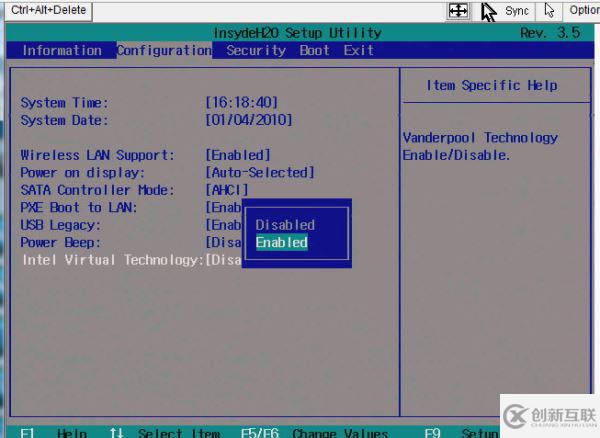The width and height of the screenshot is (600, 438).
Task: Click the Select Item hint in footer
Action: [165, 433]
